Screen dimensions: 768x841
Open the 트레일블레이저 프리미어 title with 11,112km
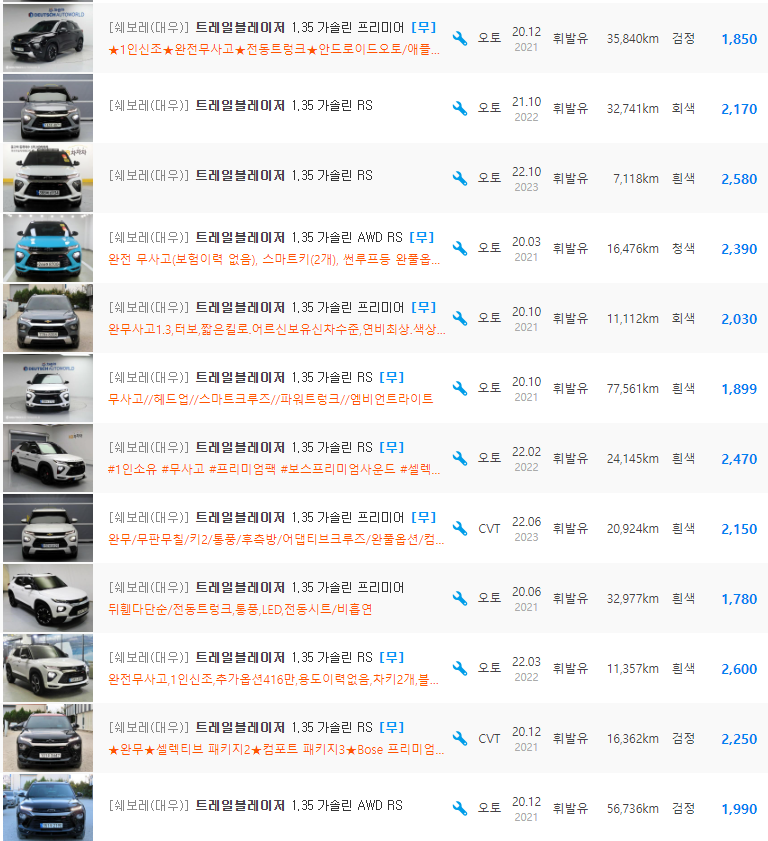point(256,307)
